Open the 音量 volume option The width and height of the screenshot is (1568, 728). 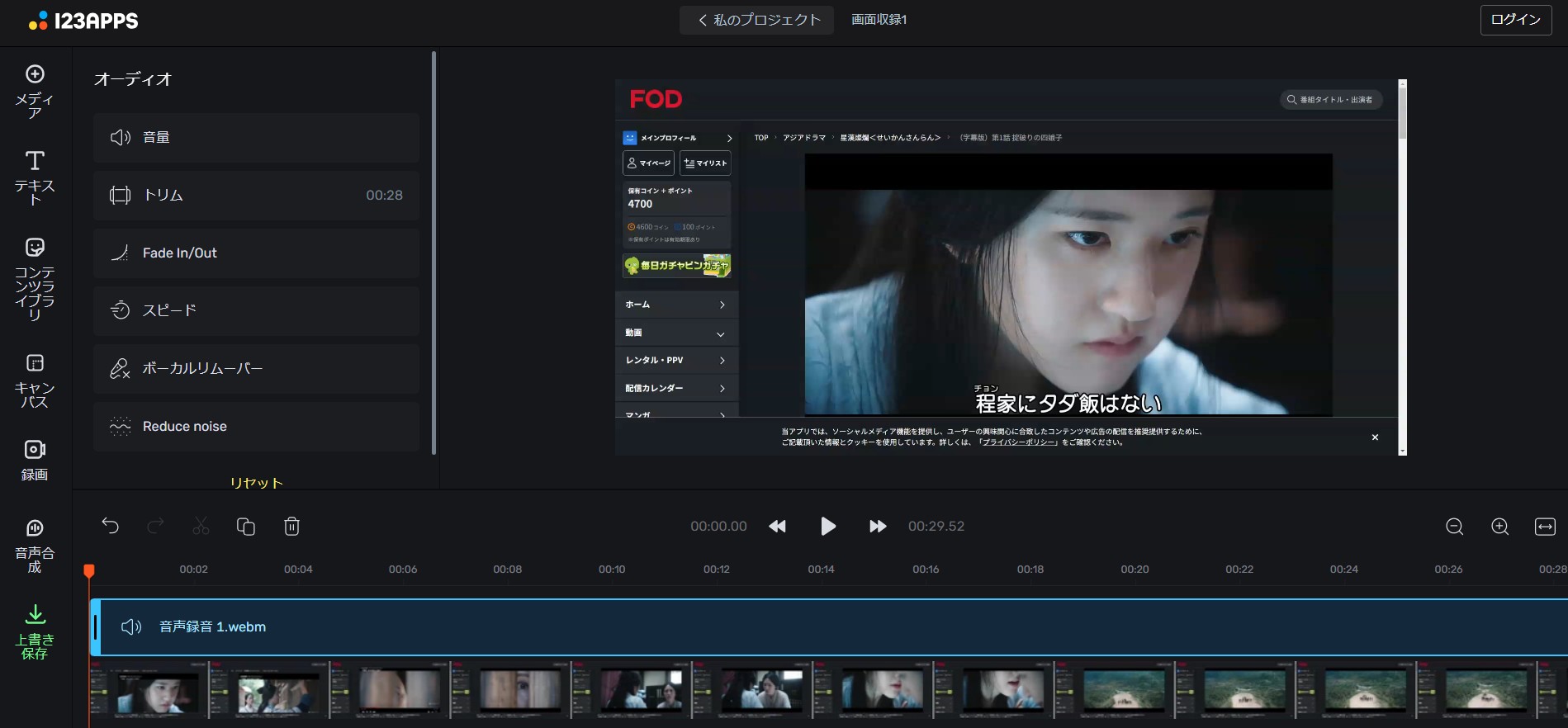pos(256,137)
